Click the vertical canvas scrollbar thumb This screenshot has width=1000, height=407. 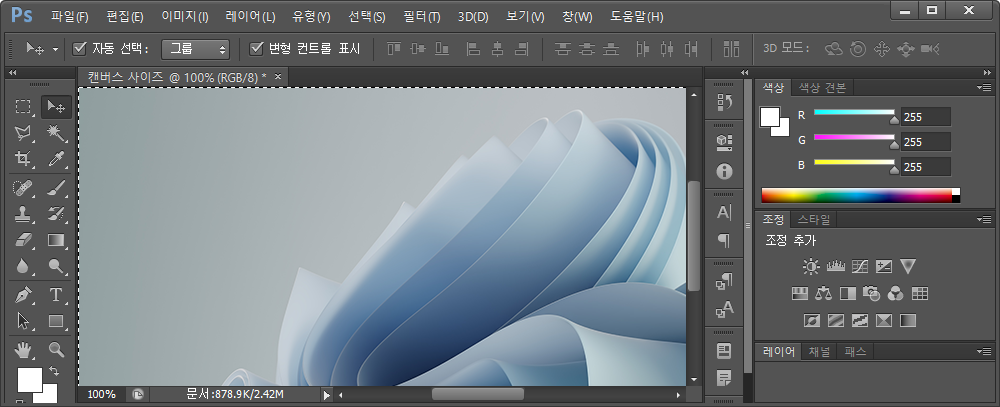[x=694, y=236]
